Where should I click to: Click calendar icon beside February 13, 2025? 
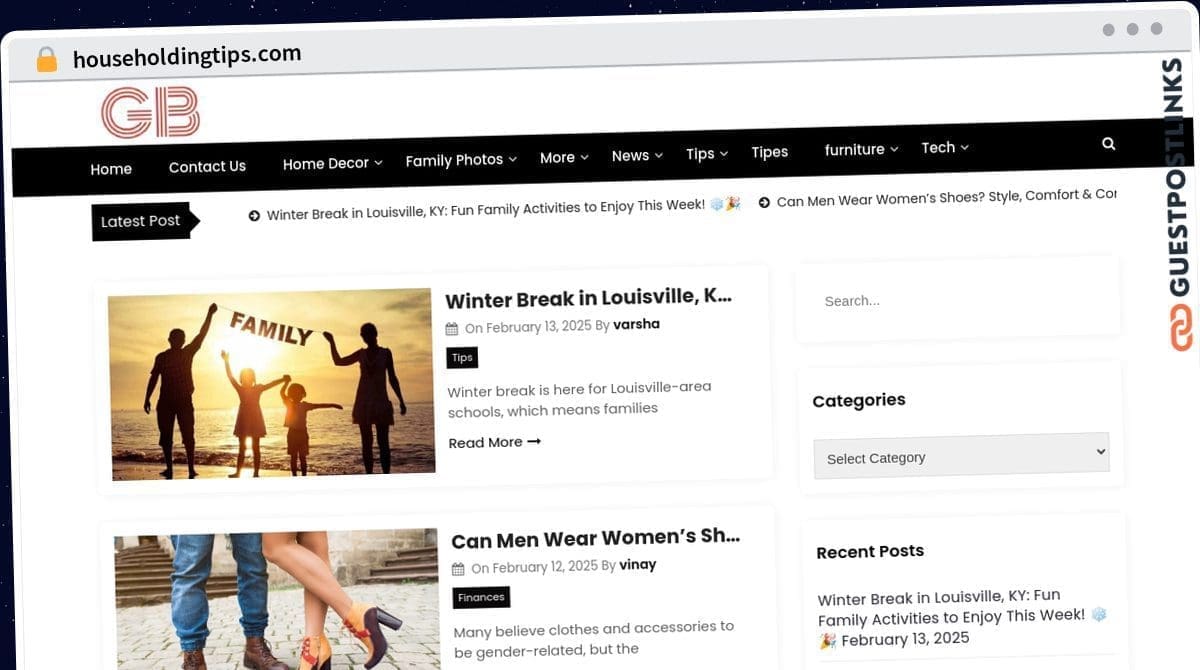[452, 328]
